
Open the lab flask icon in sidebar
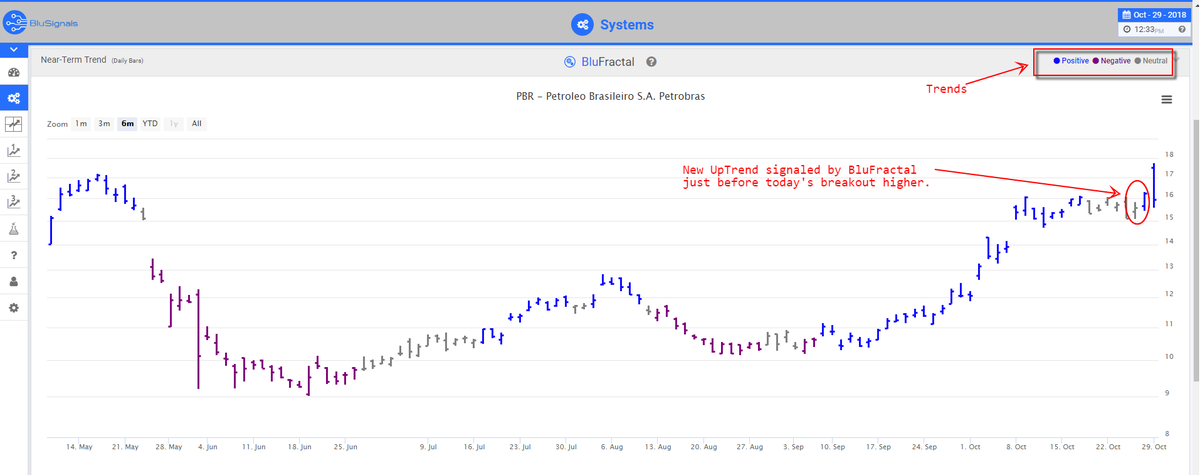pyautogui.click(x=14, y=229)
